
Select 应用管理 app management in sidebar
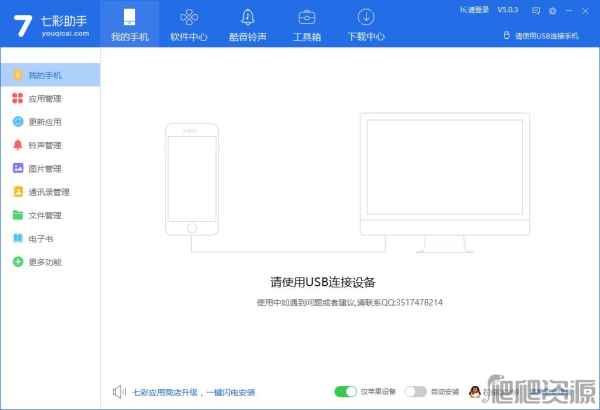pos(44,99)
